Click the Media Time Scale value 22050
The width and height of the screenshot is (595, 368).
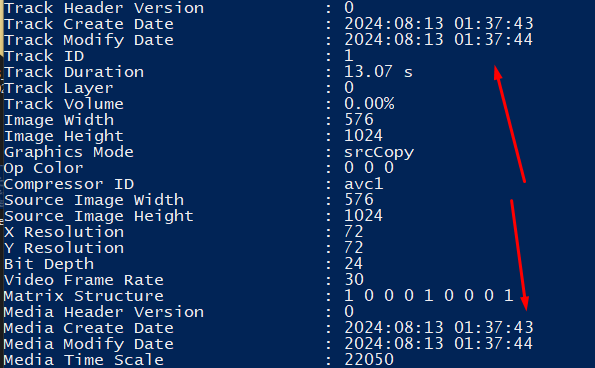369,360
